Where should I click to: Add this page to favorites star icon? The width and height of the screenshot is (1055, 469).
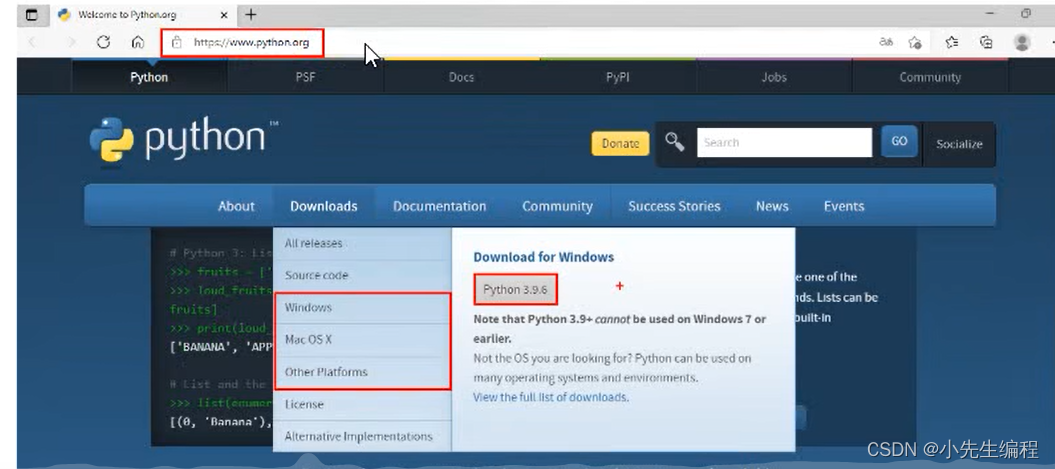[915, 42]
